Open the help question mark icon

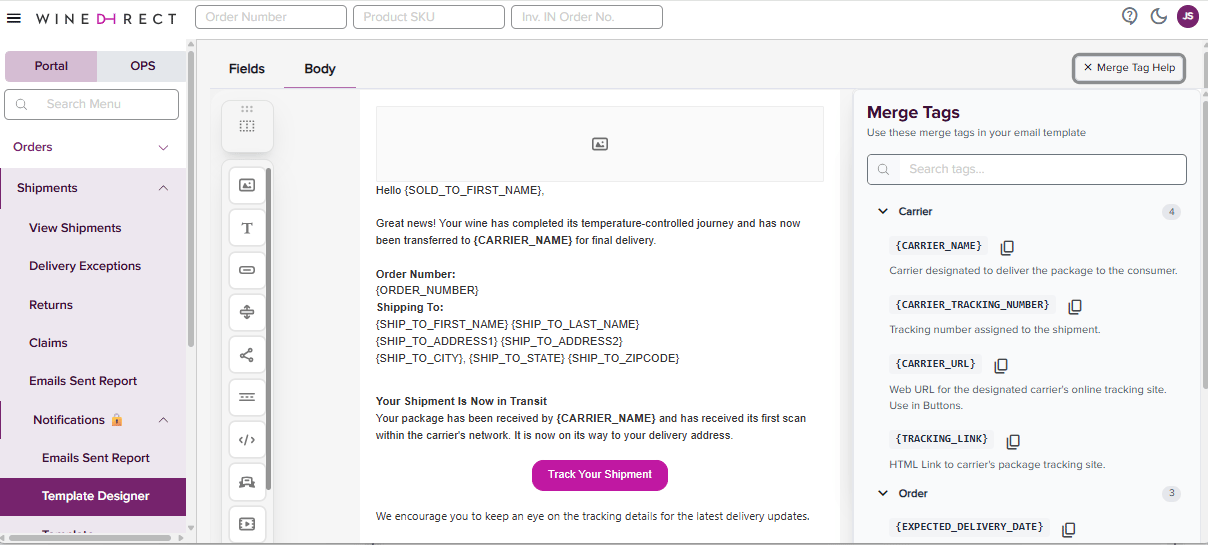pyautogui.click(x=1130, y=16)
